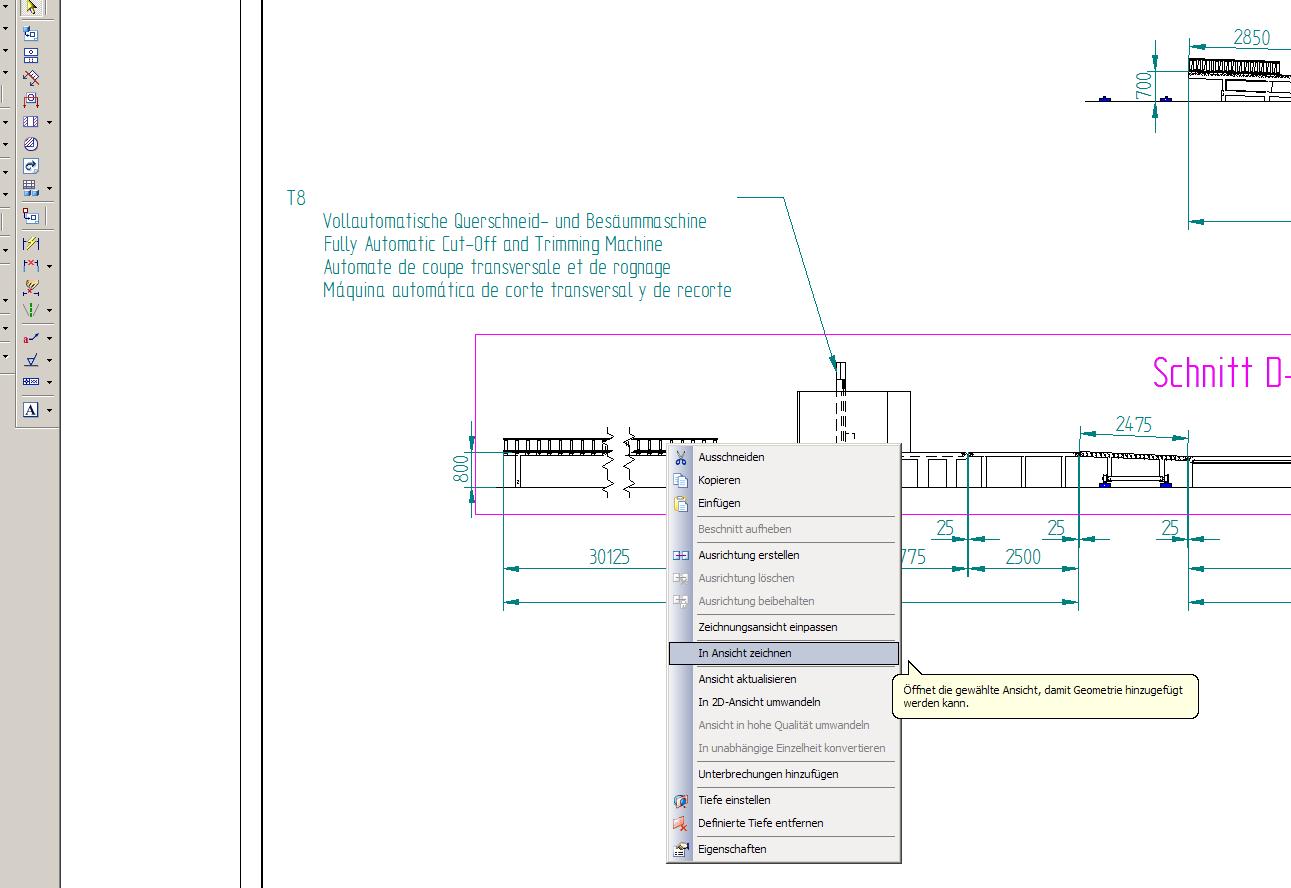Activate the Select arrow tool
Screen dimensions: 1291x888
[x=31, y=7]
